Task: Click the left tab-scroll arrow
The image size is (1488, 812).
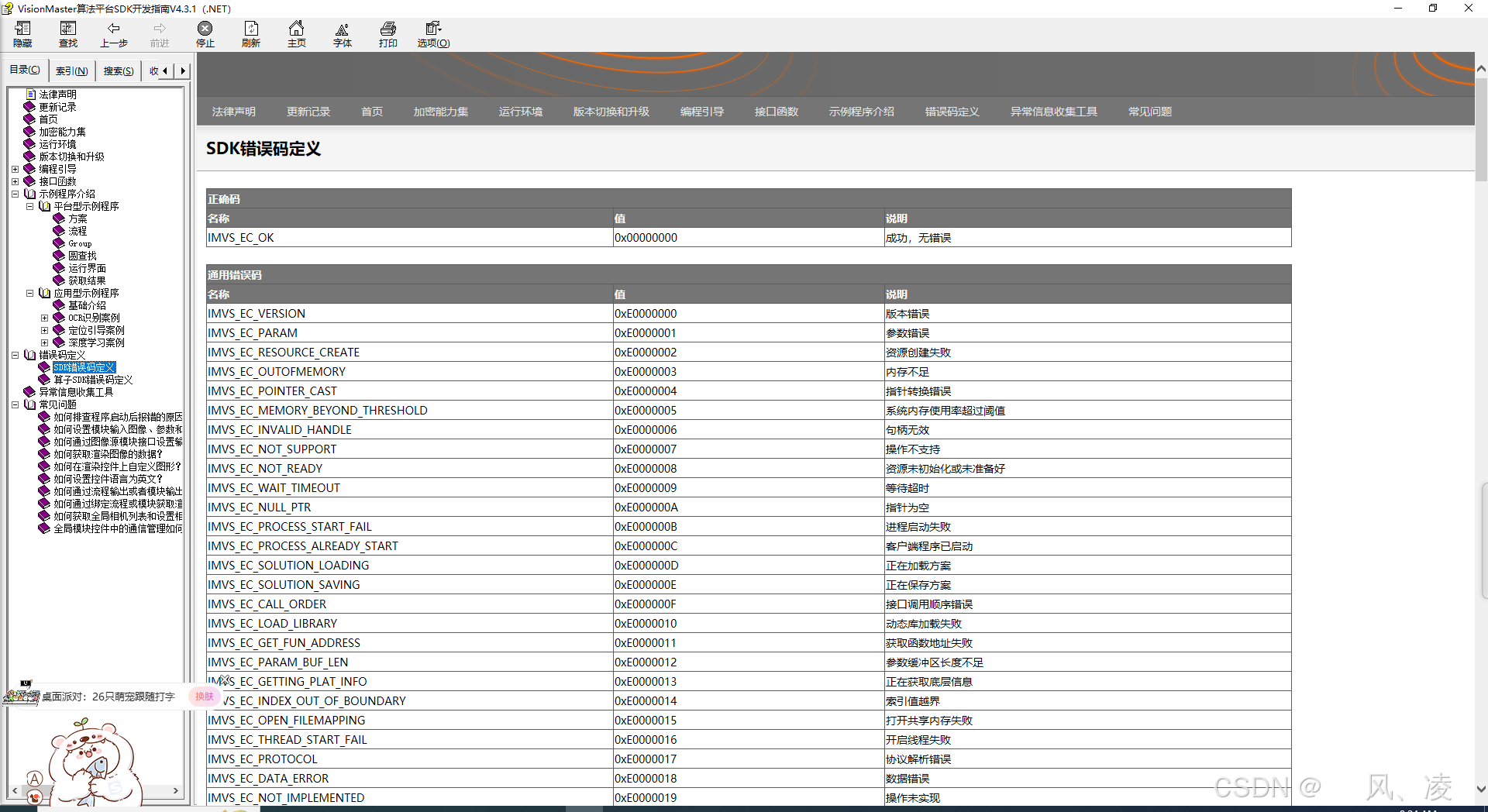Action: pyautogui.click(x=165, y=71)
